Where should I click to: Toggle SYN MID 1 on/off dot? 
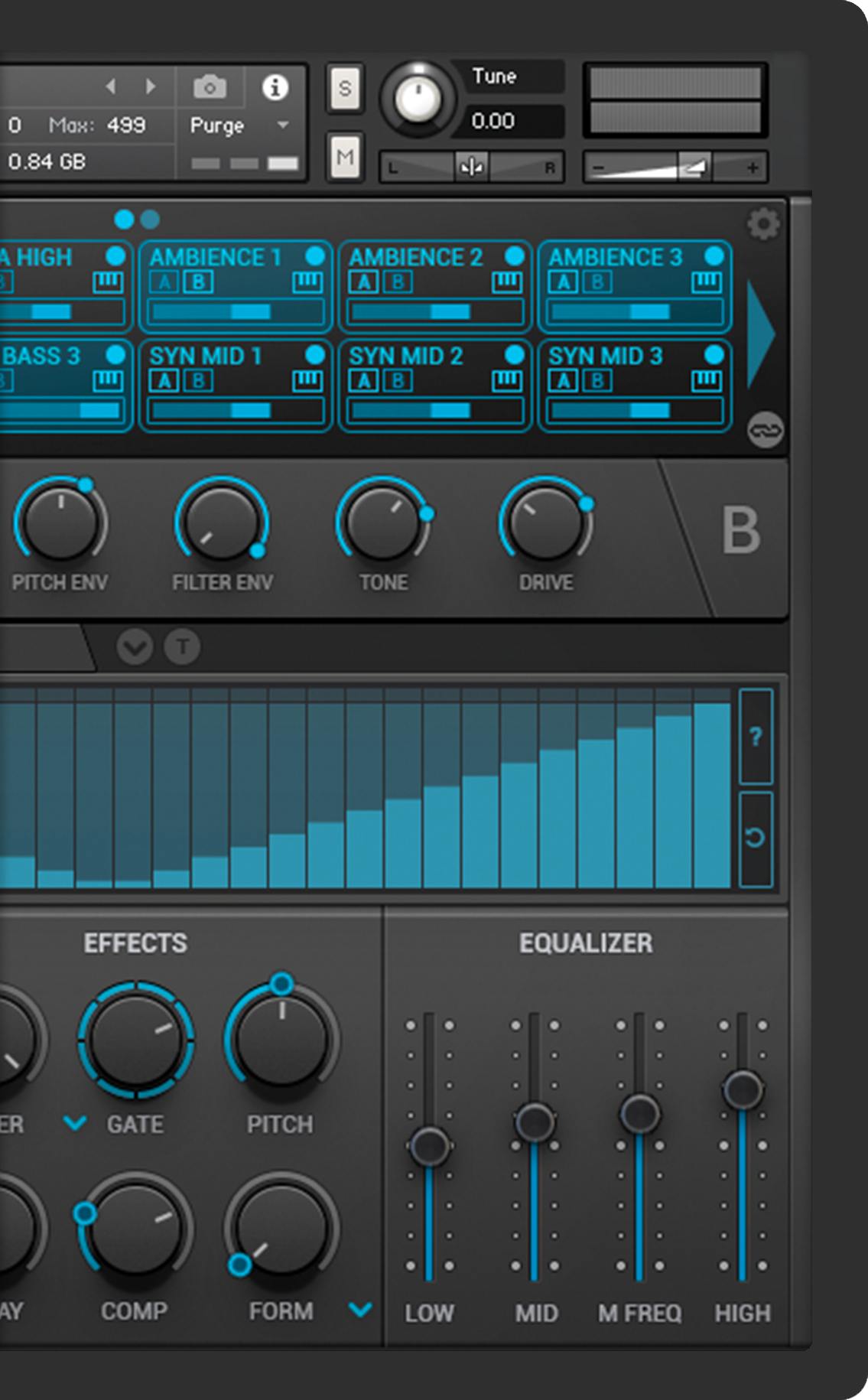315,354
